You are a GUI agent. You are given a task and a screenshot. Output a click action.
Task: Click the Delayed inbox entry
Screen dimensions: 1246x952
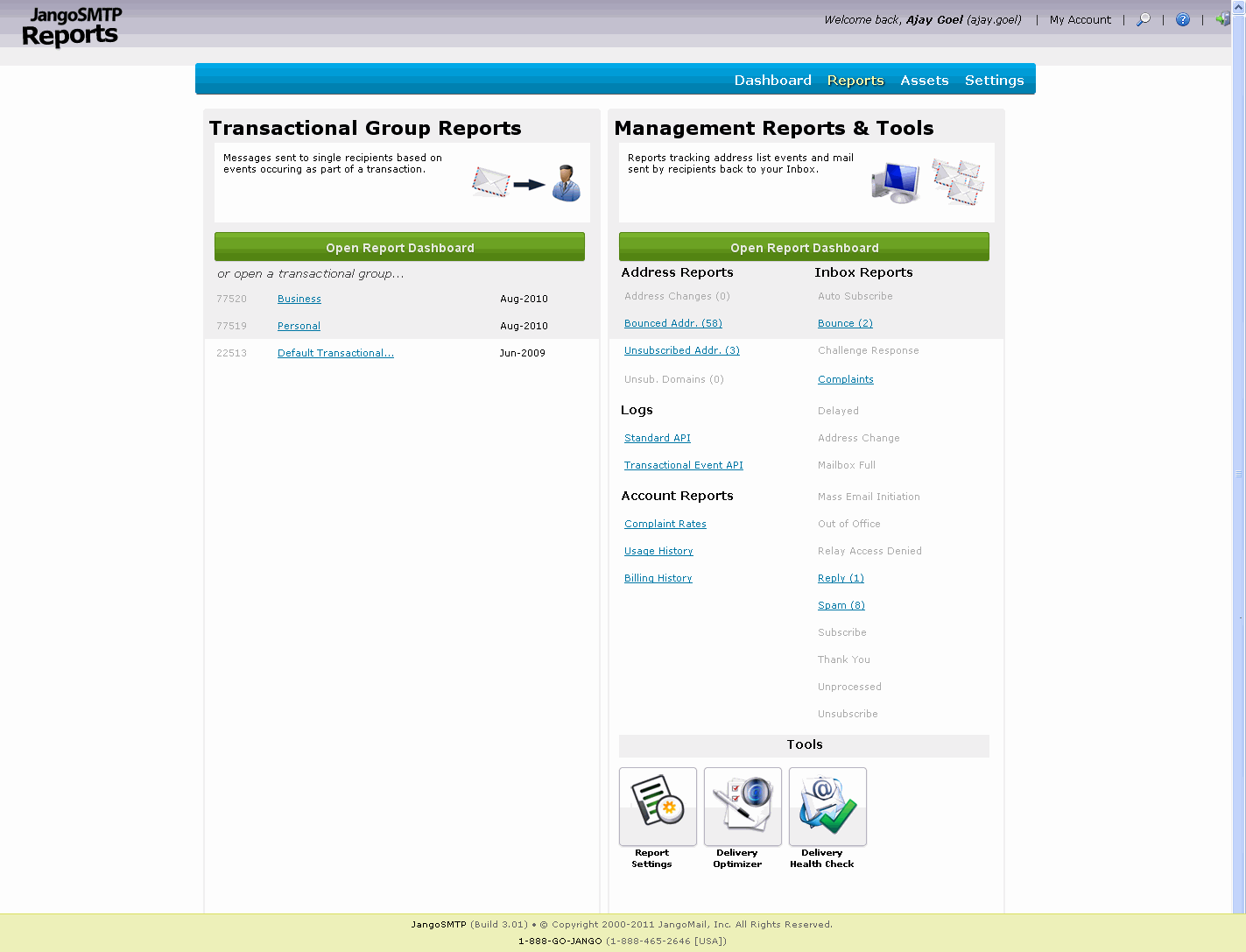838,411
